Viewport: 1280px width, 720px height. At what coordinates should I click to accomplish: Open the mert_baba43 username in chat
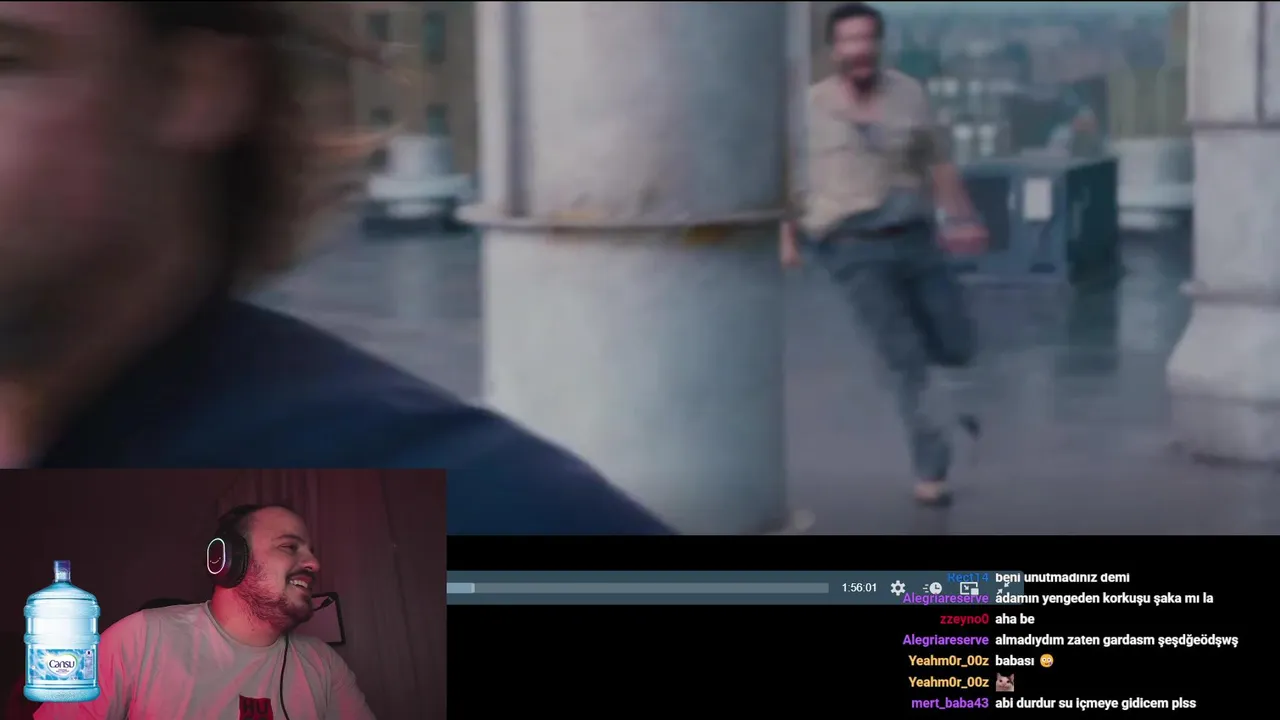click(x=950, y=703)
